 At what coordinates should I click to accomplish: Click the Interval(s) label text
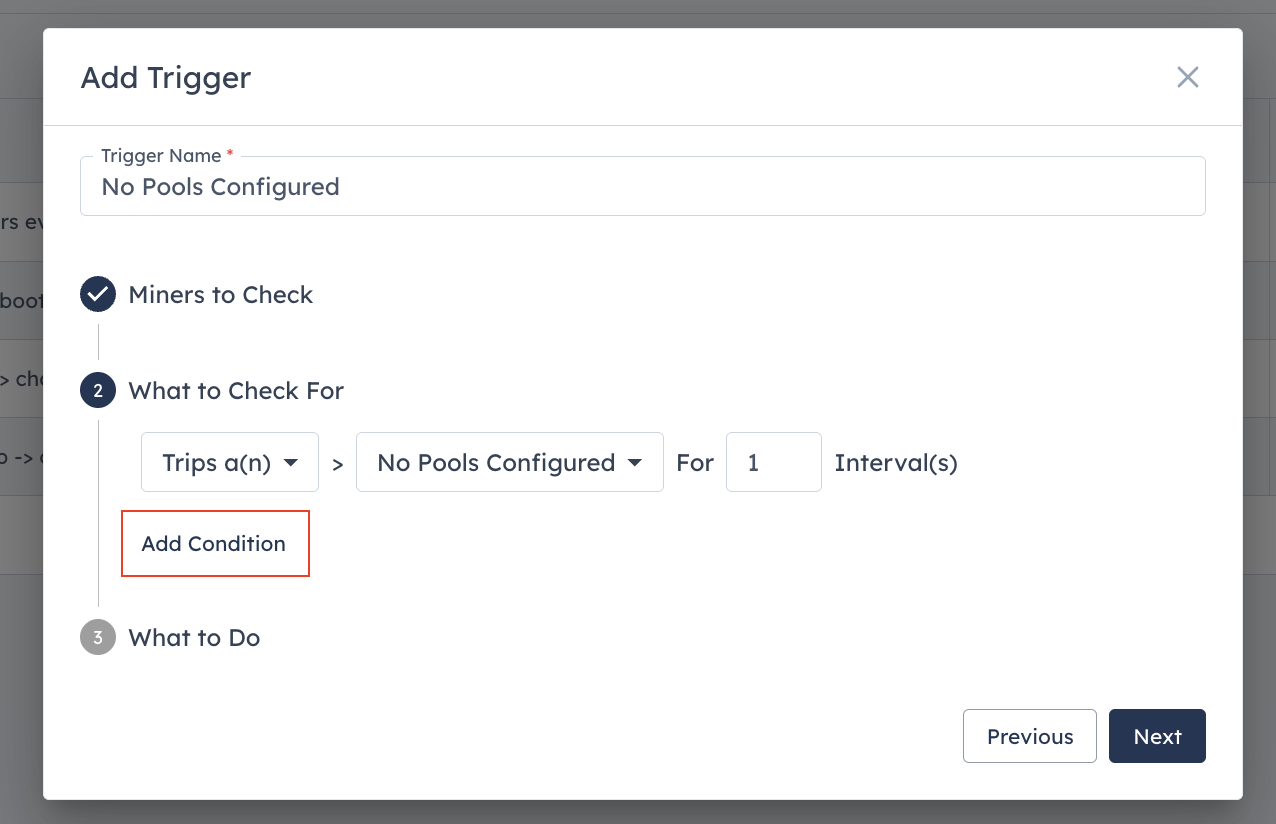[x=896, y=463]
